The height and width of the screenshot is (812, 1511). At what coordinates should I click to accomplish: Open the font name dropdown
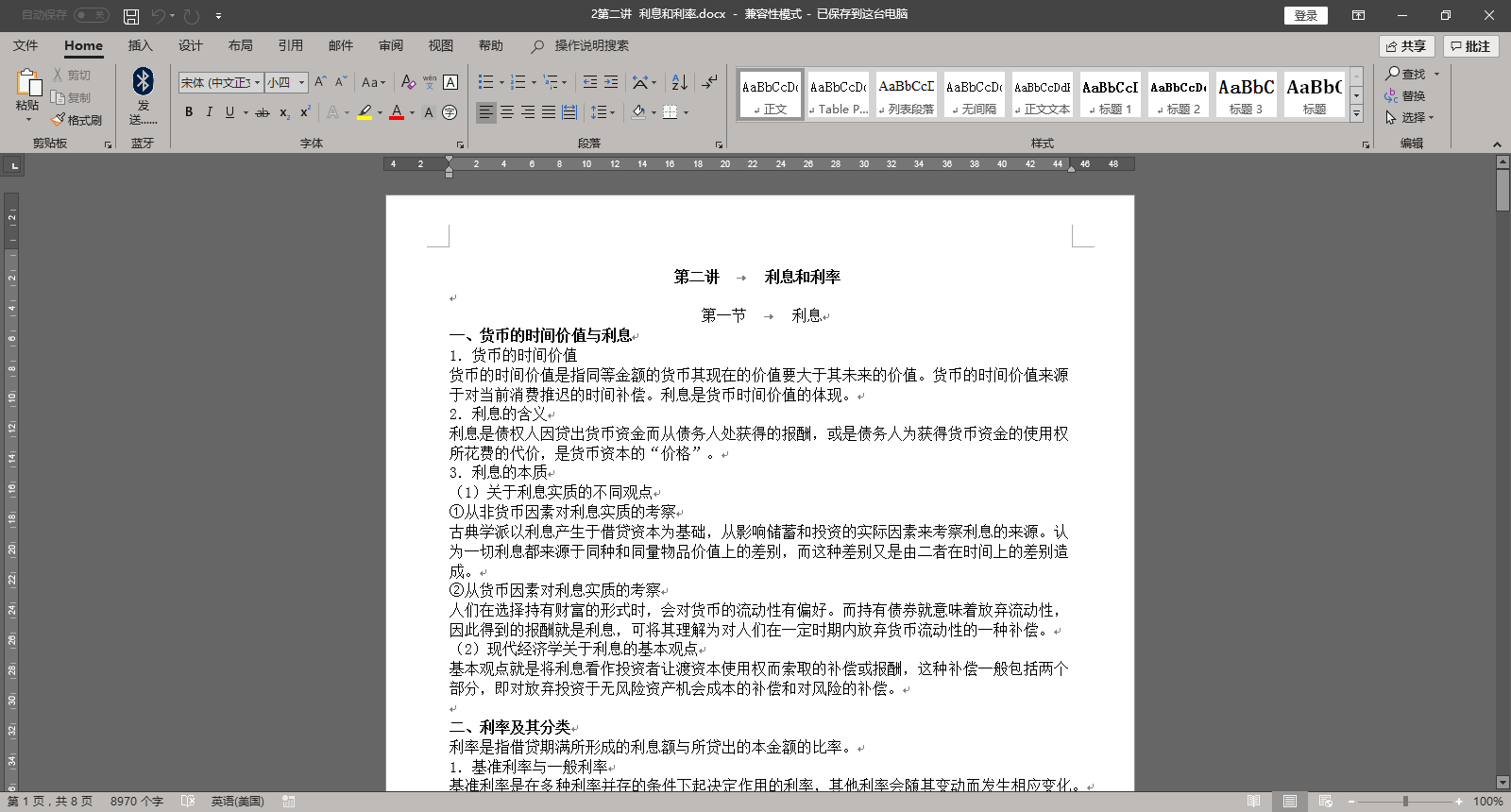pyautogui.click(x=258, y=83)
